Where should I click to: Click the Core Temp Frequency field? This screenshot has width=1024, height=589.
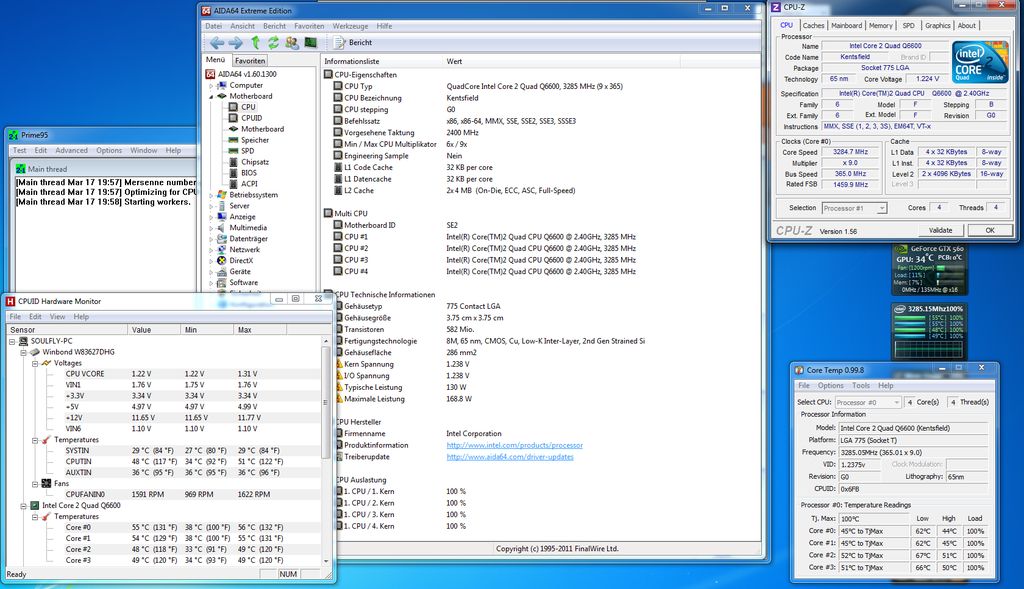913,453
